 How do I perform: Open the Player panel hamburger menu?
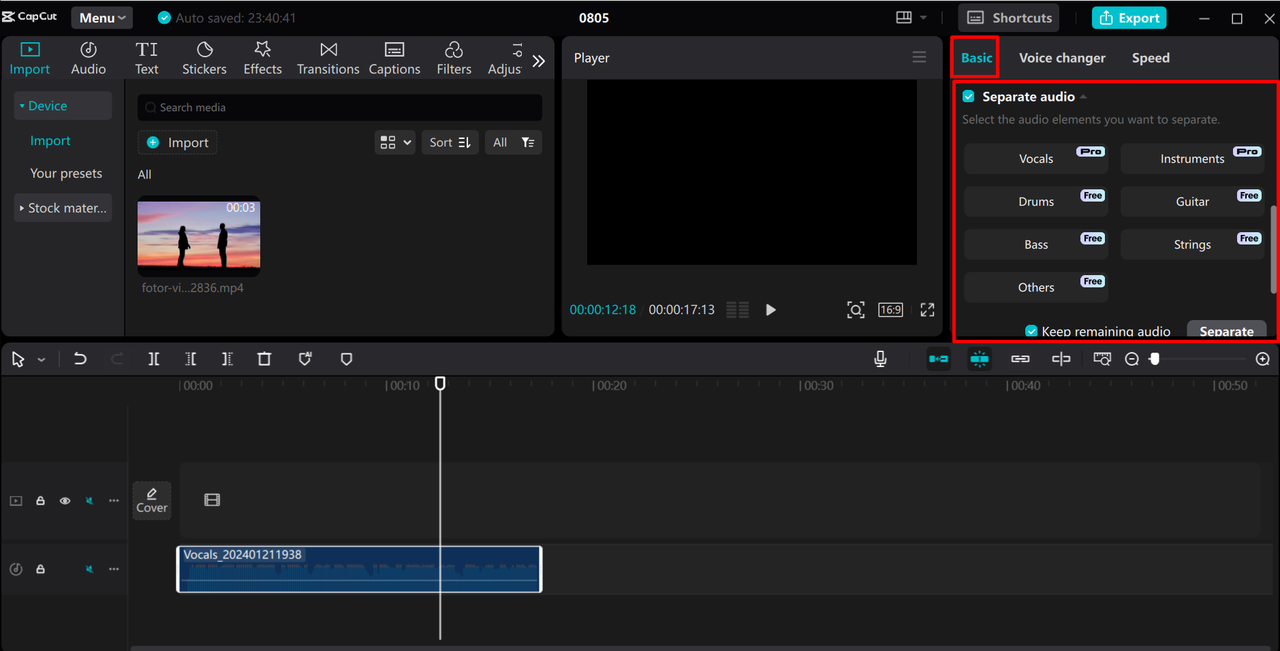pos(919,57)
